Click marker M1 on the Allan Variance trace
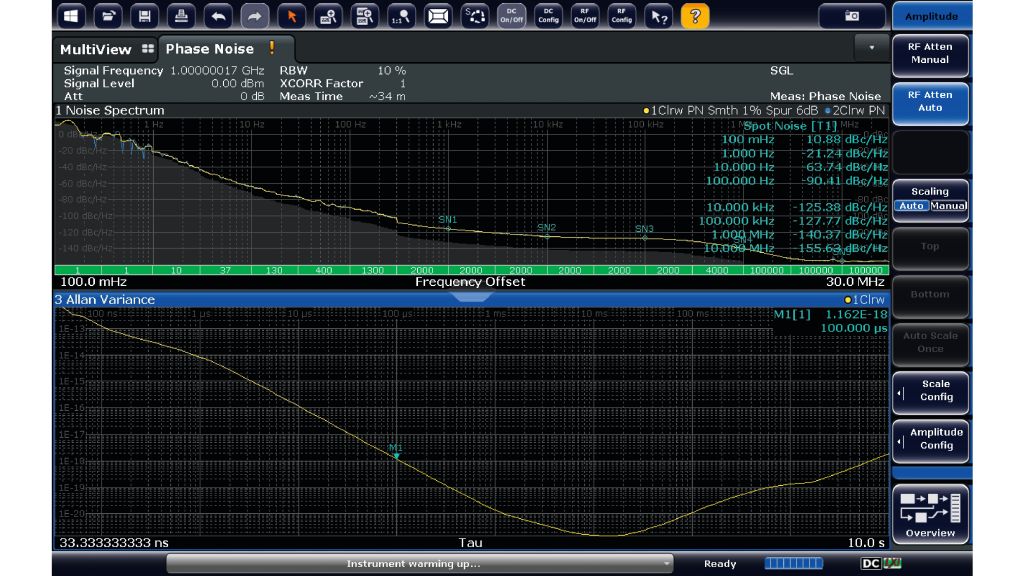 click(x=396, y=456)
